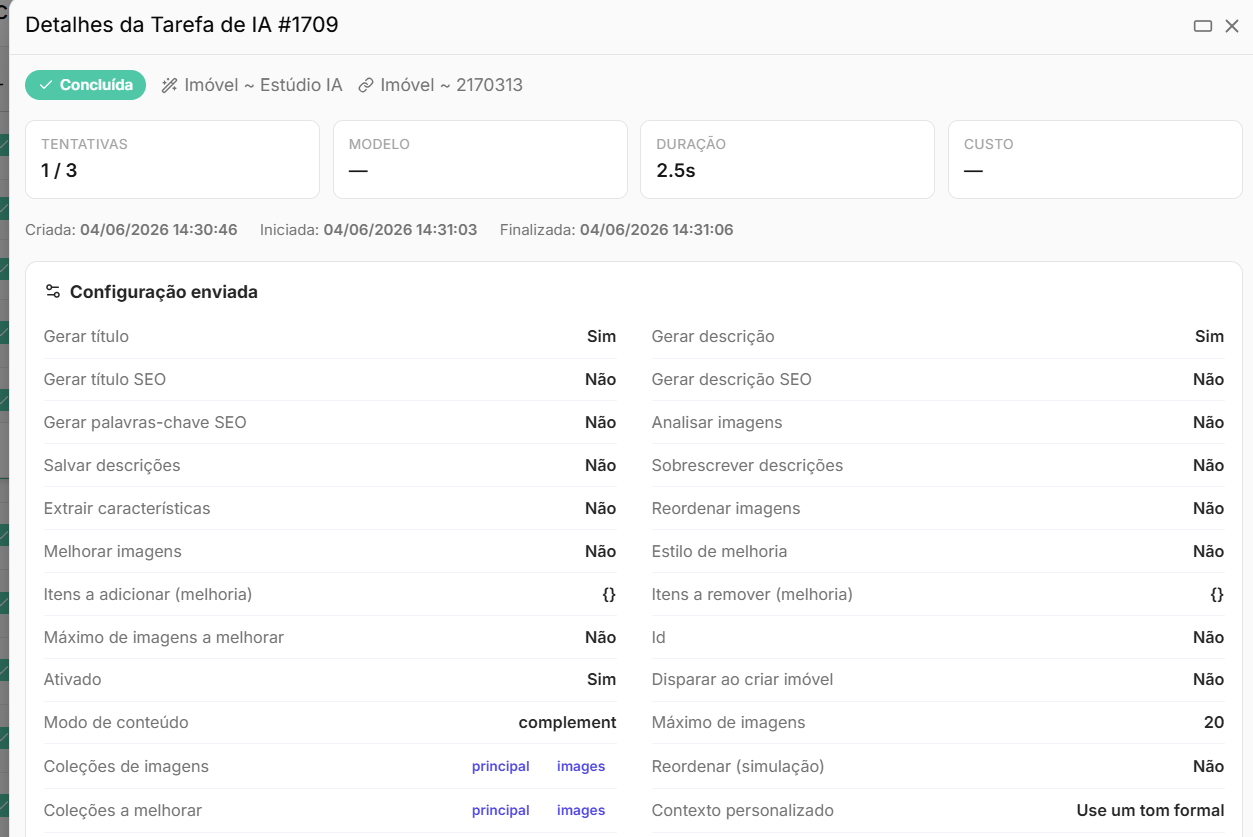The image size is (1253, 837).
Task: Click the Não value for Reordenar imagens
Action: (1209, 509)
